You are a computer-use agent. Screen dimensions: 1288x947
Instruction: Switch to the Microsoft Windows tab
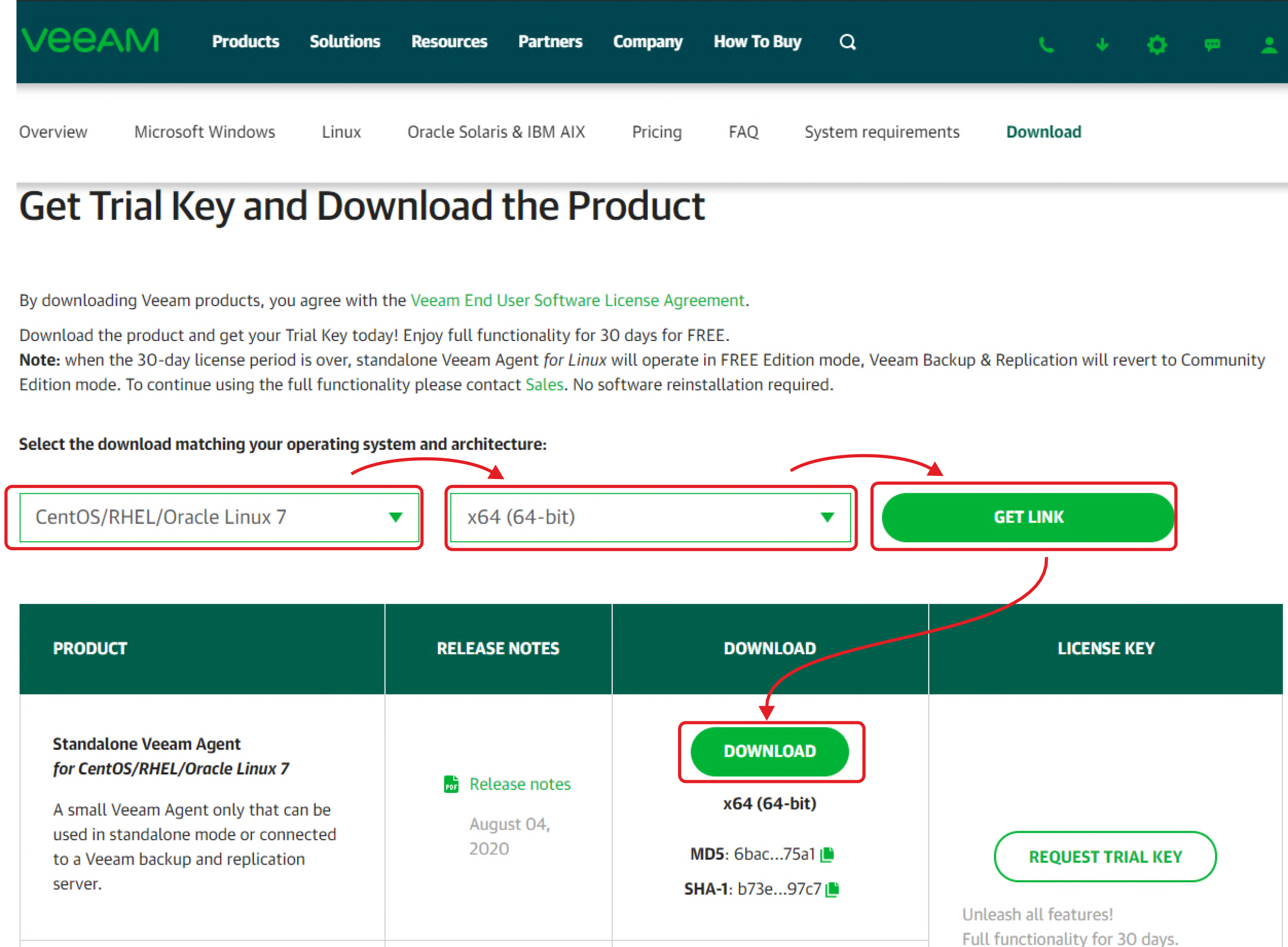204,132
